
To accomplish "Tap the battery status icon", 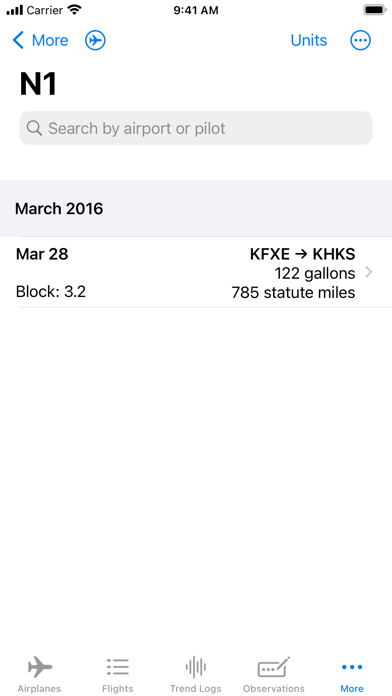I will coord(375,10).
